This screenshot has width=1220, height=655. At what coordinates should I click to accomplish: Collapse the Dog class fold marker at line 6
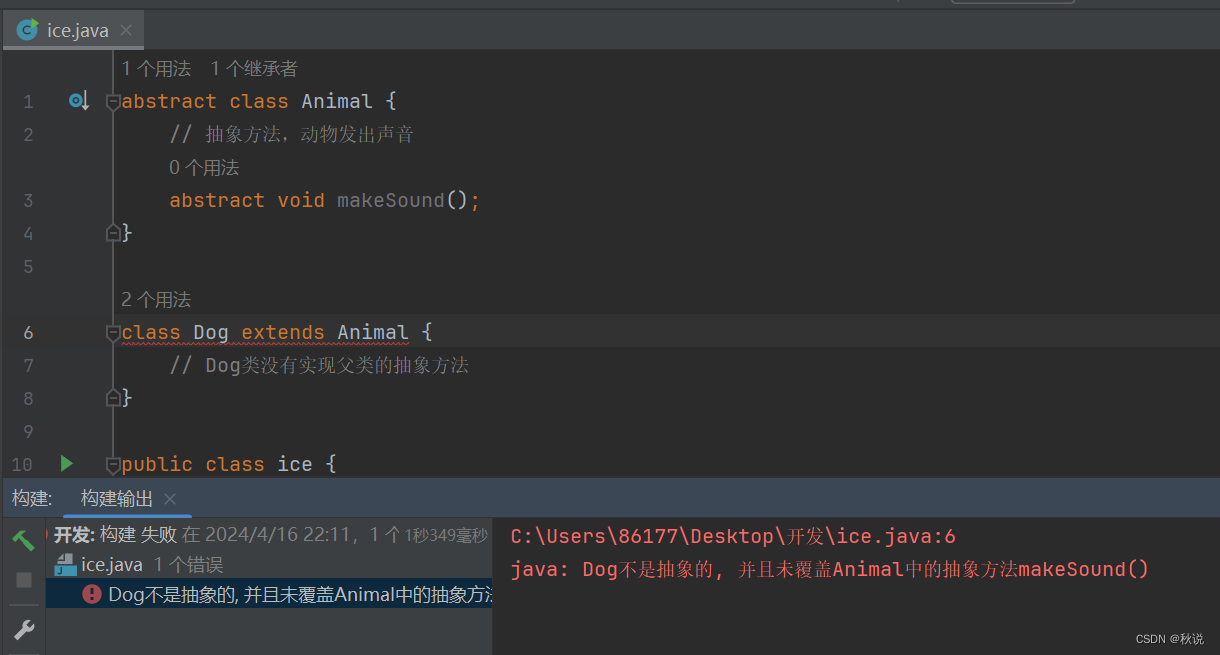113,332
